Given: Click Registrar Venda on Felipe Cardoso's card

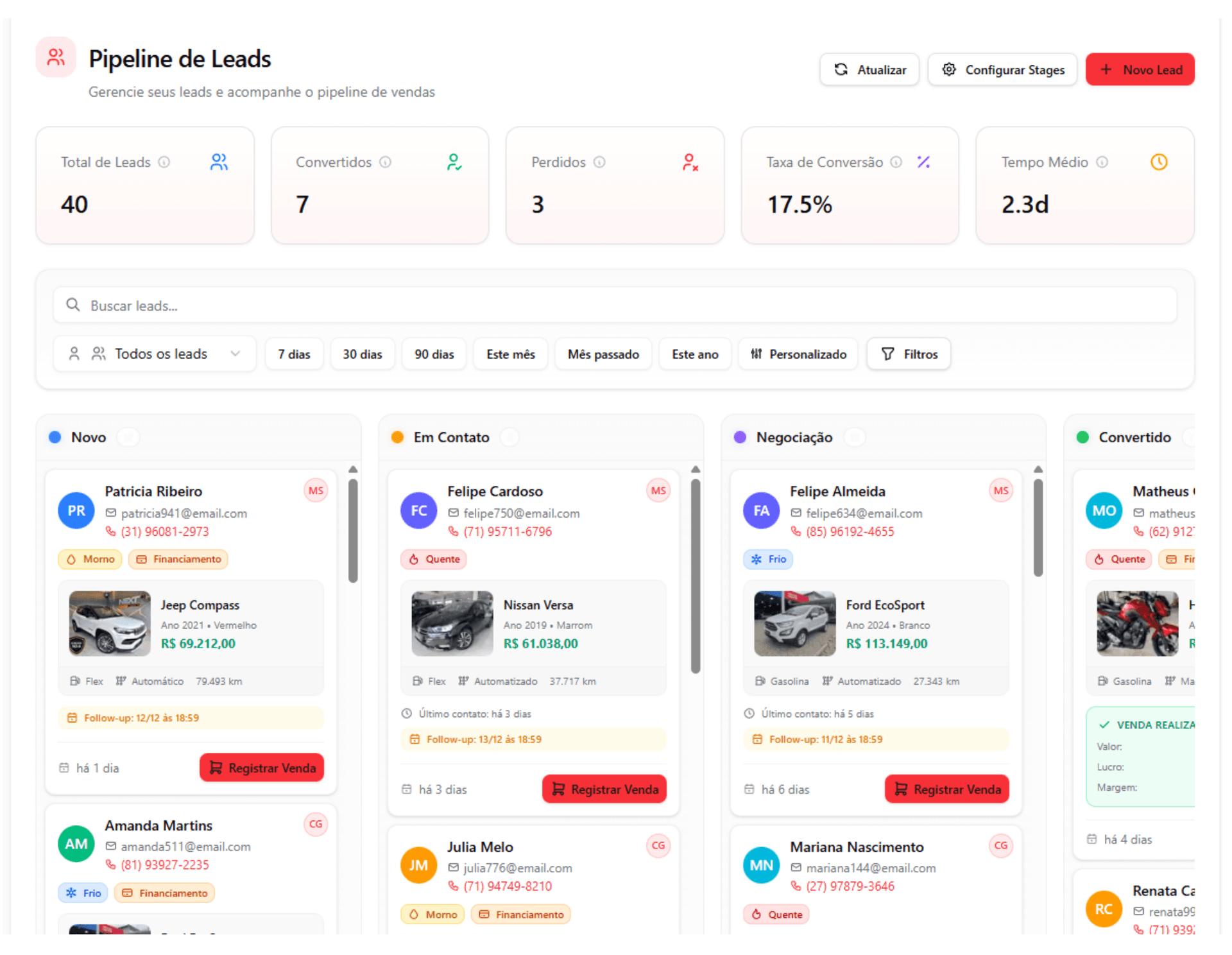Looking at the screenshot, I should click(604, 789).
